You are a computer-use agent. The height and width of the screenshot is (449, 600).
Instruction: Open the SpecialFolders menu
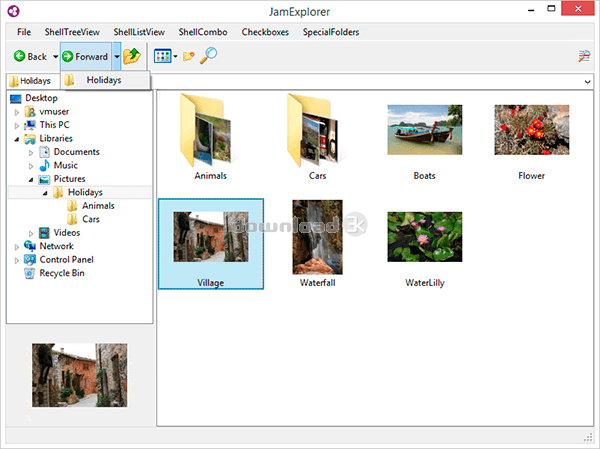[x=331, y=32]
